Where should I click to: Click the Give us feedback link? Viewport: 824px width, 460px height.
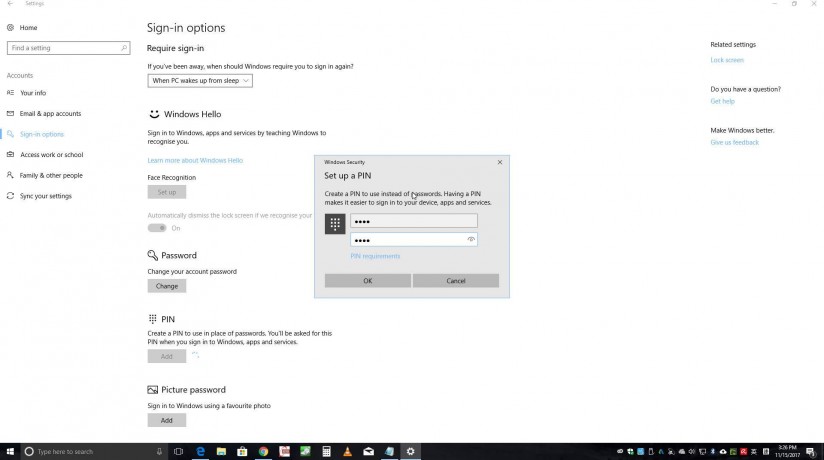[x=734, y=143]
